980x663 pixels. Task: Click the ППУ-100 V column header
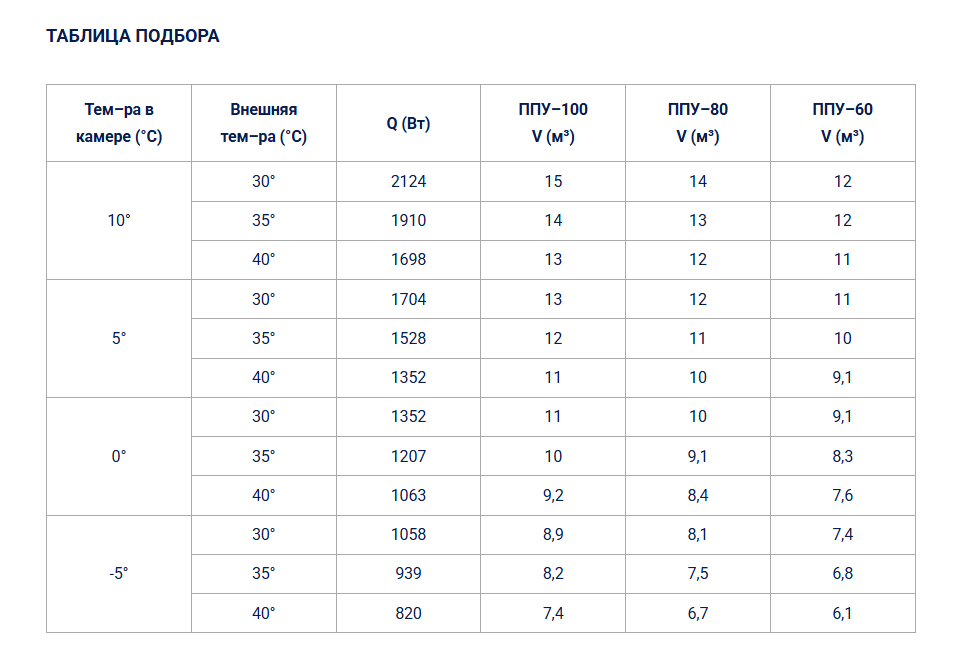pos(553,123)
